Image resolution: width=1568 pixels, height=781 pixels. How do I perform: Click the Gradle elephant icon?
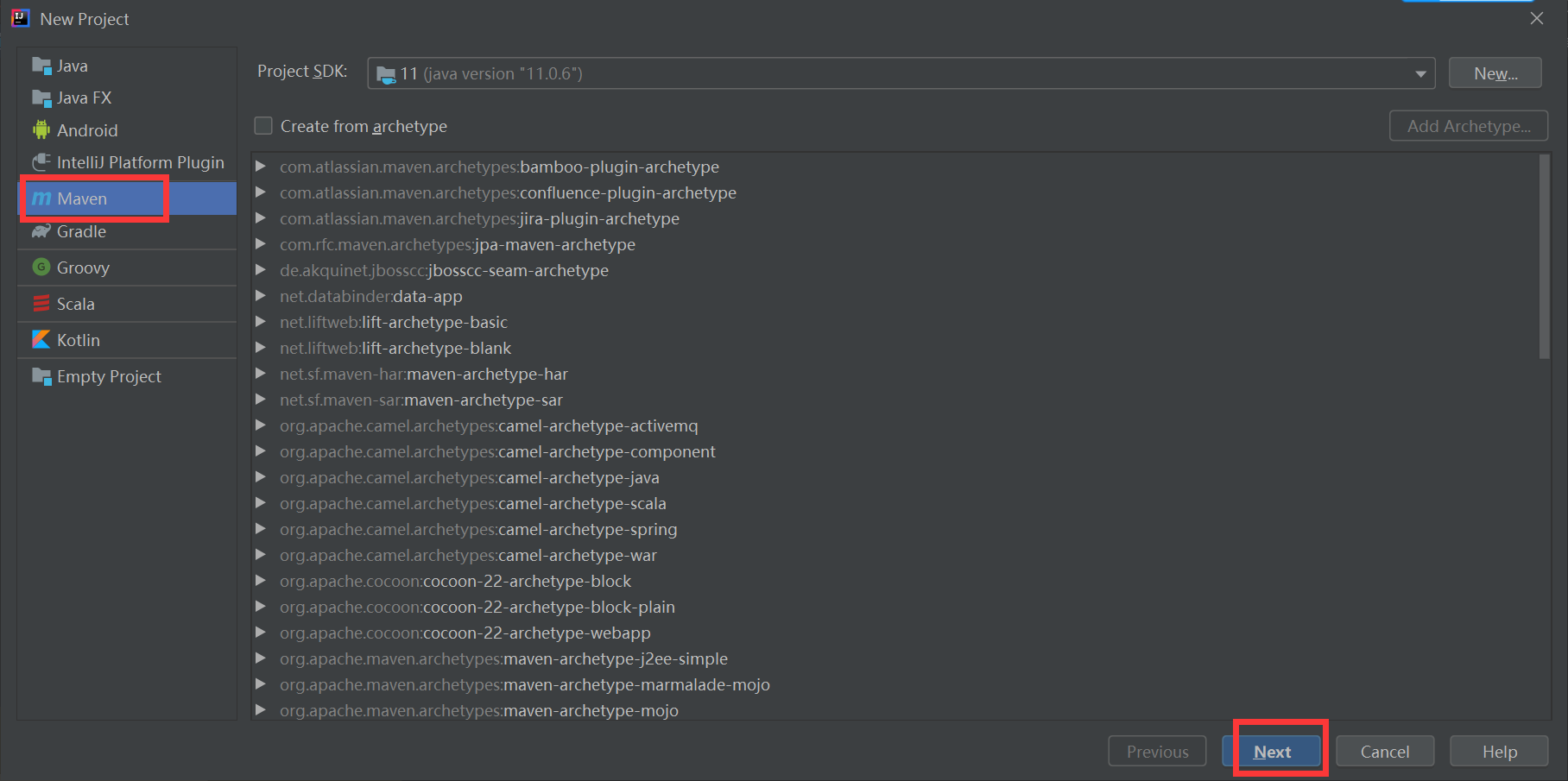tap(41, 231)
